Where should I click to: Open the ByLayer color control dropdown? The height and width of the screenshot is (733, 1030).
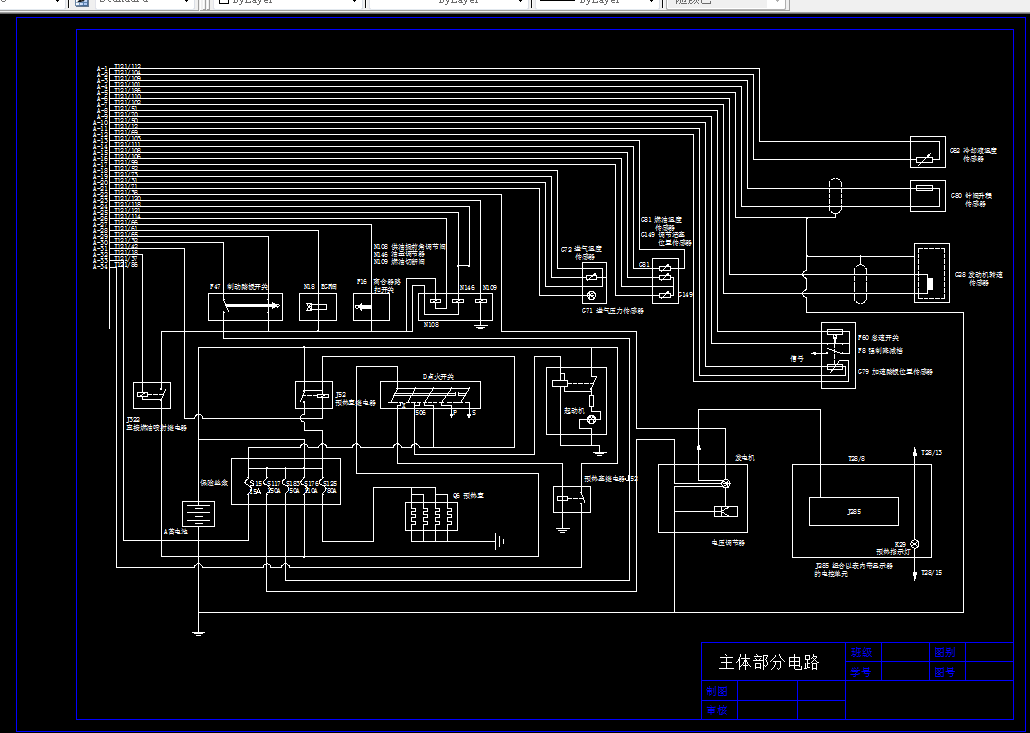pos(289,3)
